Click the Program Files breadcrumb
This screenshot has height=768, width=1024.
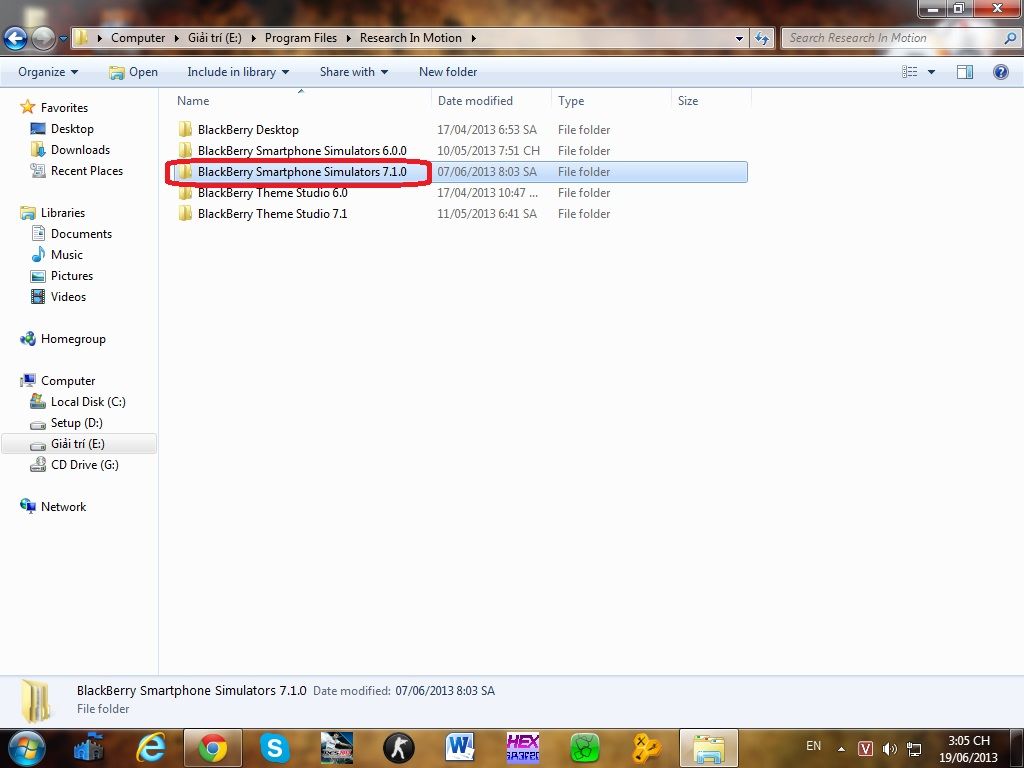pos(300,38)
